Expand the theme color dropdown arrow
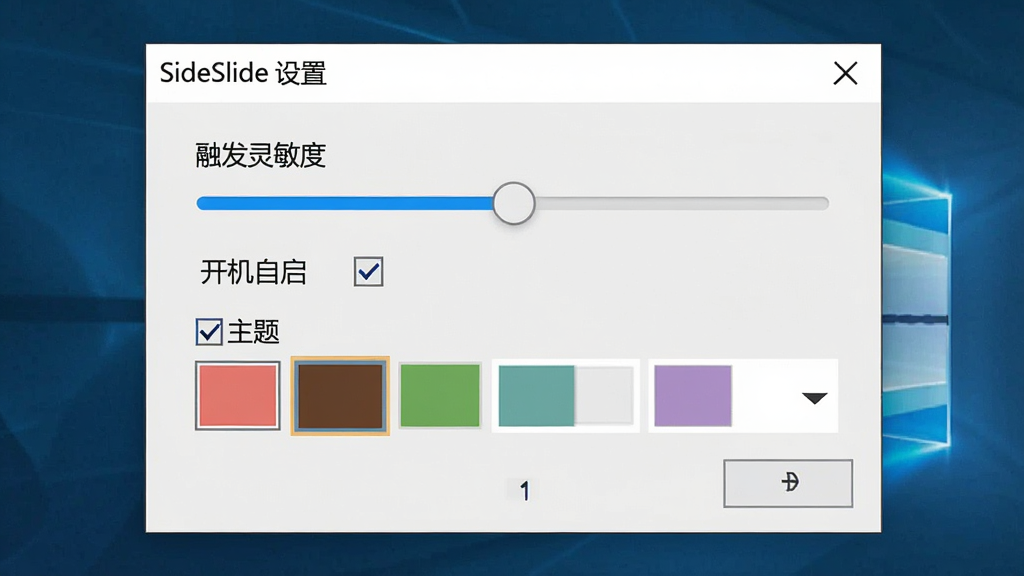Viewport: 1024px width, 576px height. tap(814, 398)
